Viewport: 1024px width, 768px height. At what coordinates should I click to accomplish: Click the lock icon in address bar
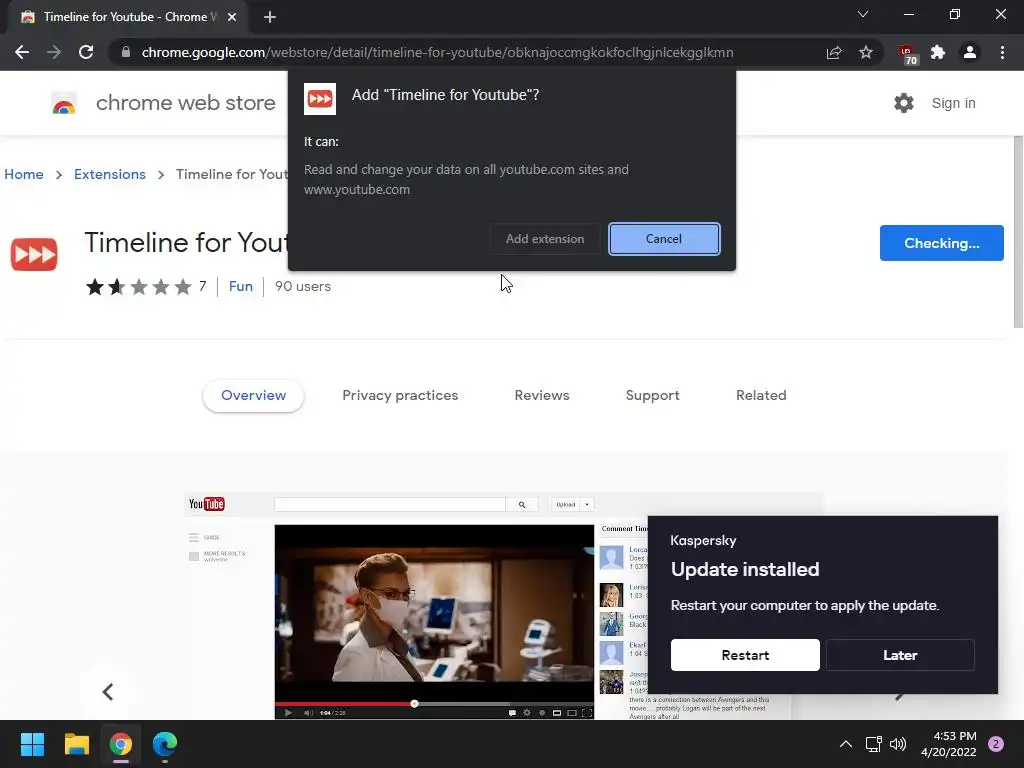pyautogui.click(x=126, y=52)
